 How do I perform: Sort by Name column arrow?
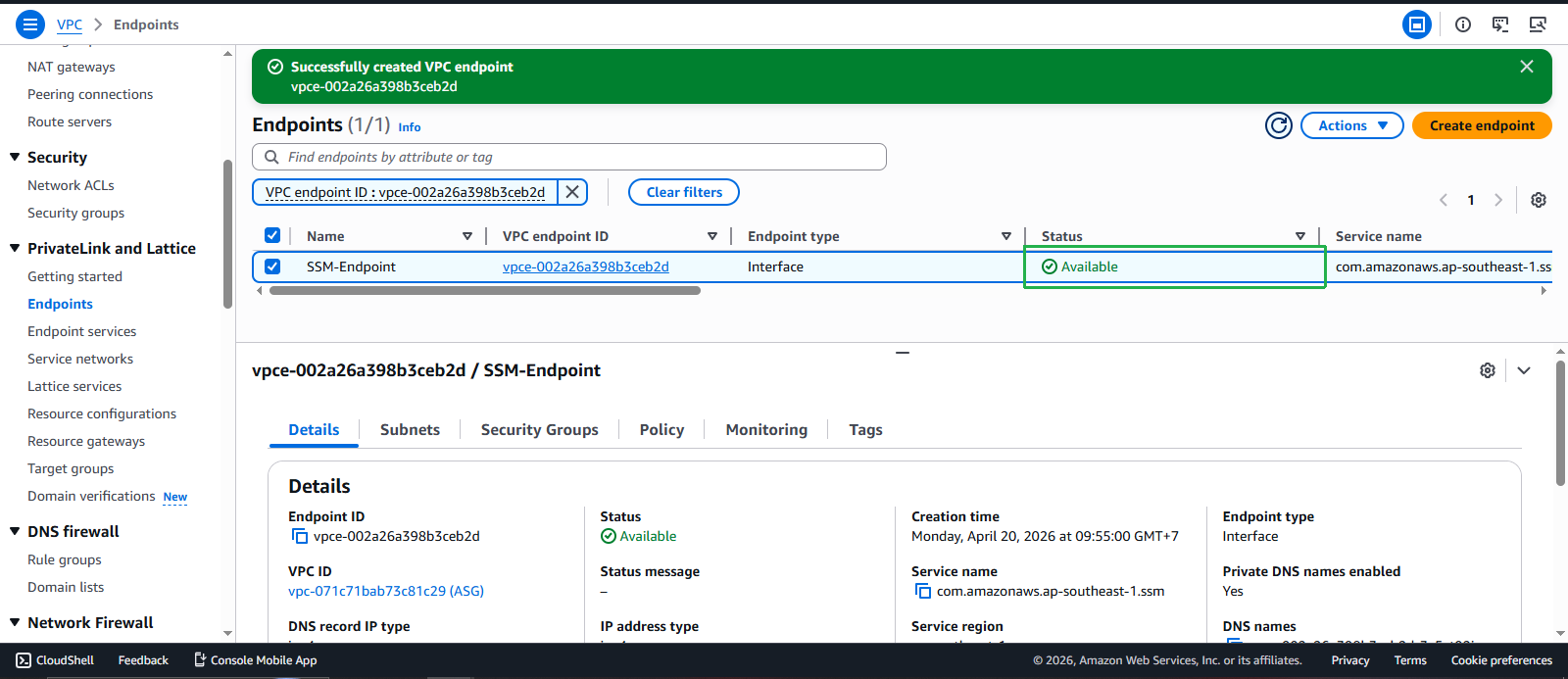467,236
